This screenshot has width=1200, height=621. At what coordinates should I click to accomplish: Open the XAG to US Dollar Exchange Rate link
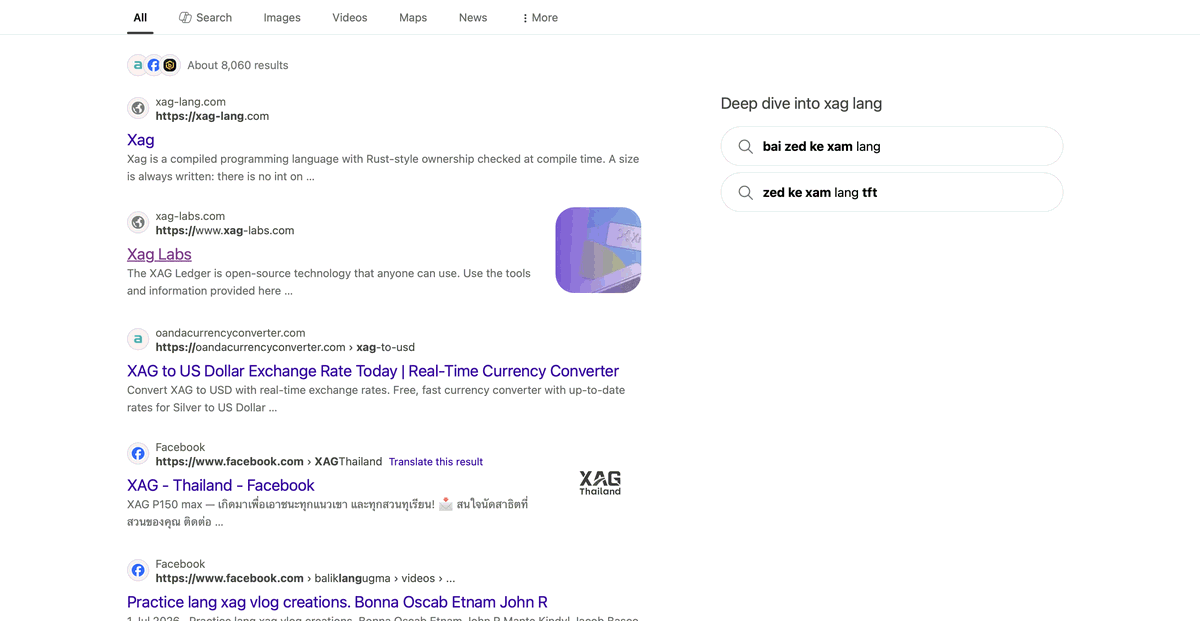[x=373, y=371]
